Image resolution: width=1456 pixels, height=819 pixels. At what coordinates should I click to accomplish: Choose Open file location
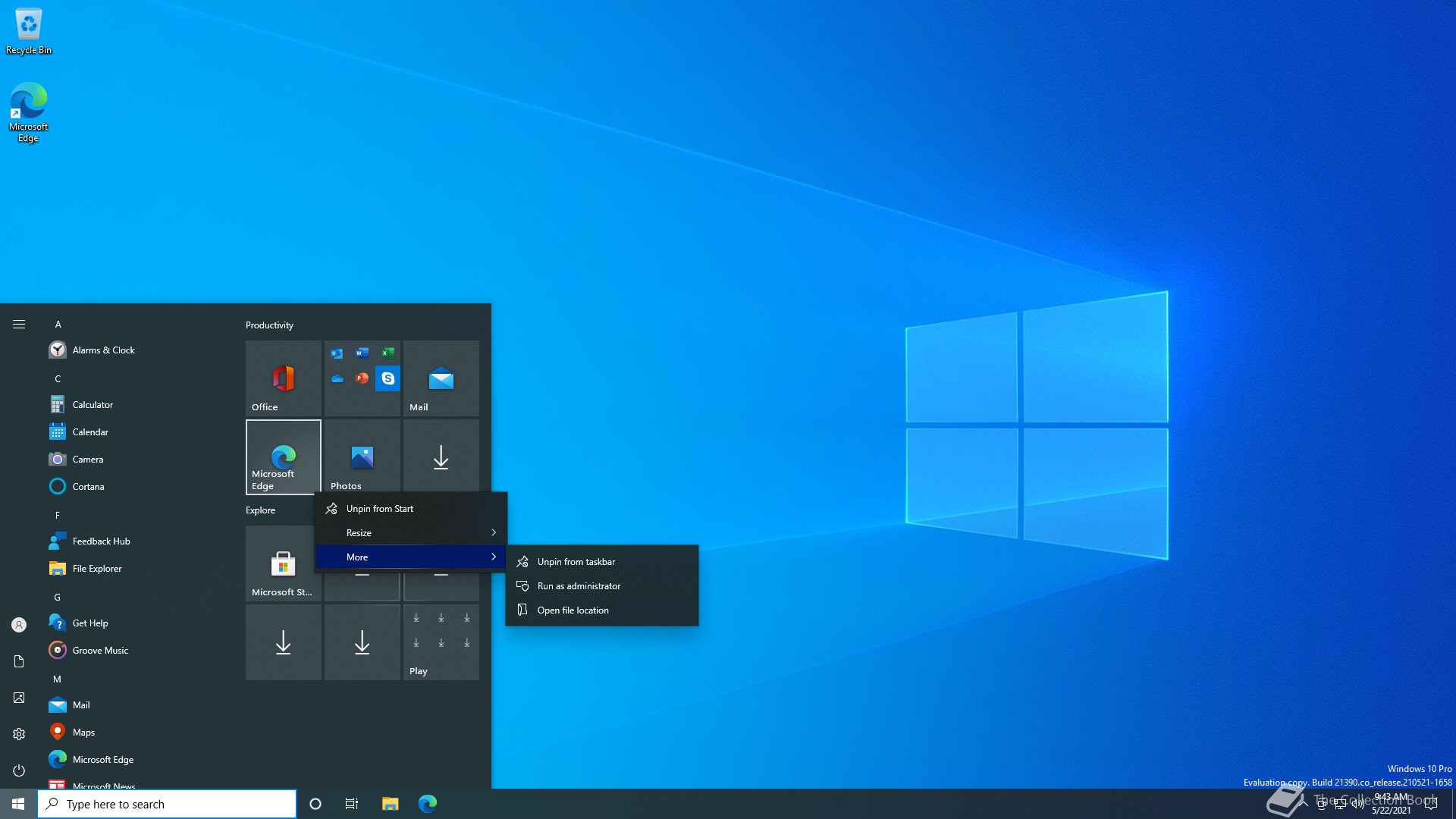(602, 610)
